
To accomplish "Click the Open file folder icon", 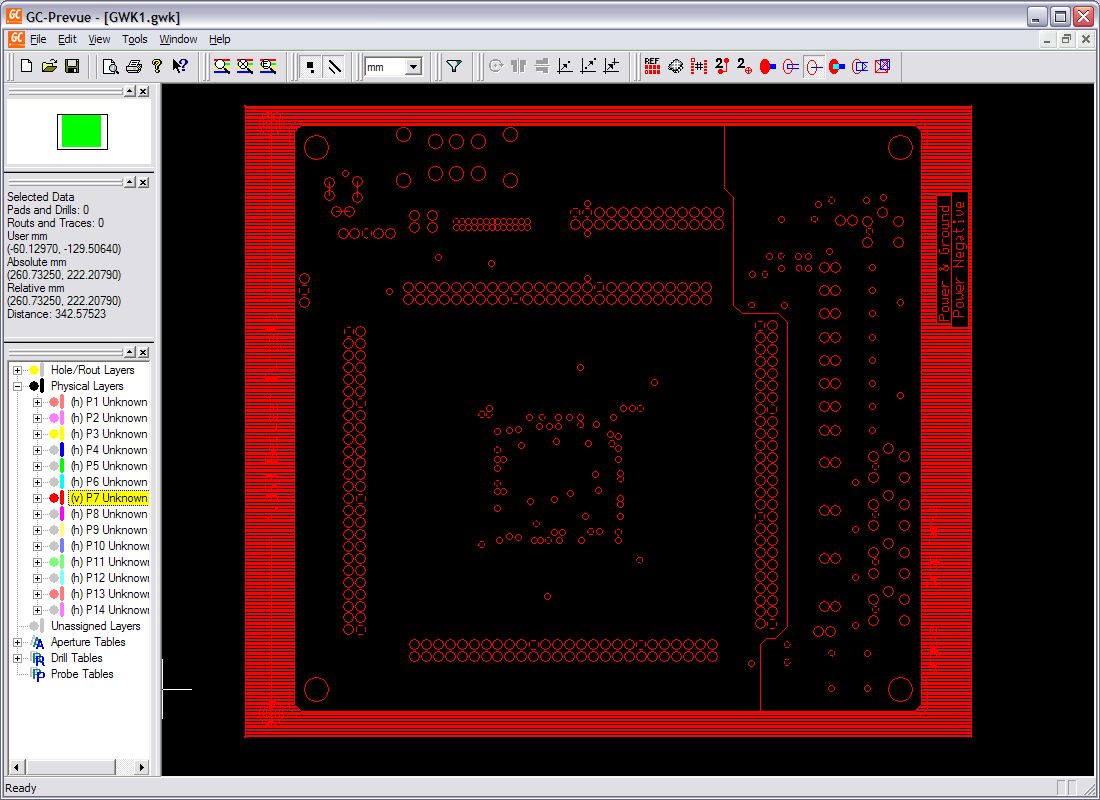I will coord(49,66).
